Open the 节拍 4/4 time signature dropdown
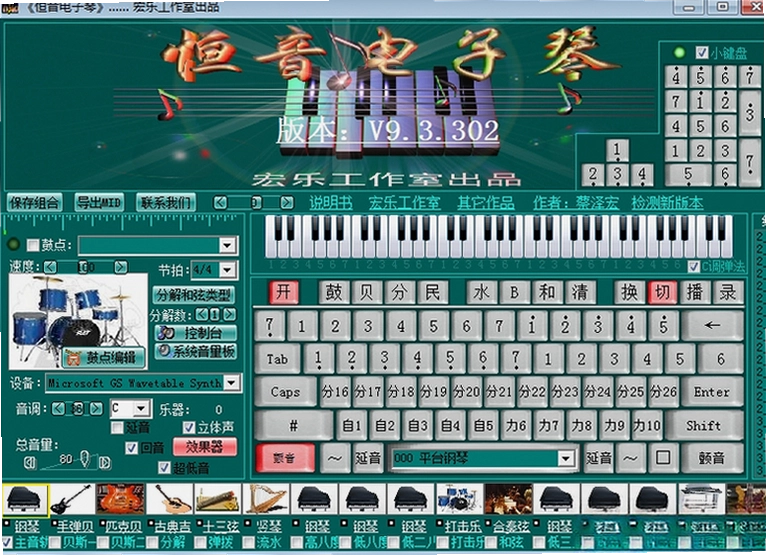The image size is (766, 555). pyautogui.click(x=228, y=270)
